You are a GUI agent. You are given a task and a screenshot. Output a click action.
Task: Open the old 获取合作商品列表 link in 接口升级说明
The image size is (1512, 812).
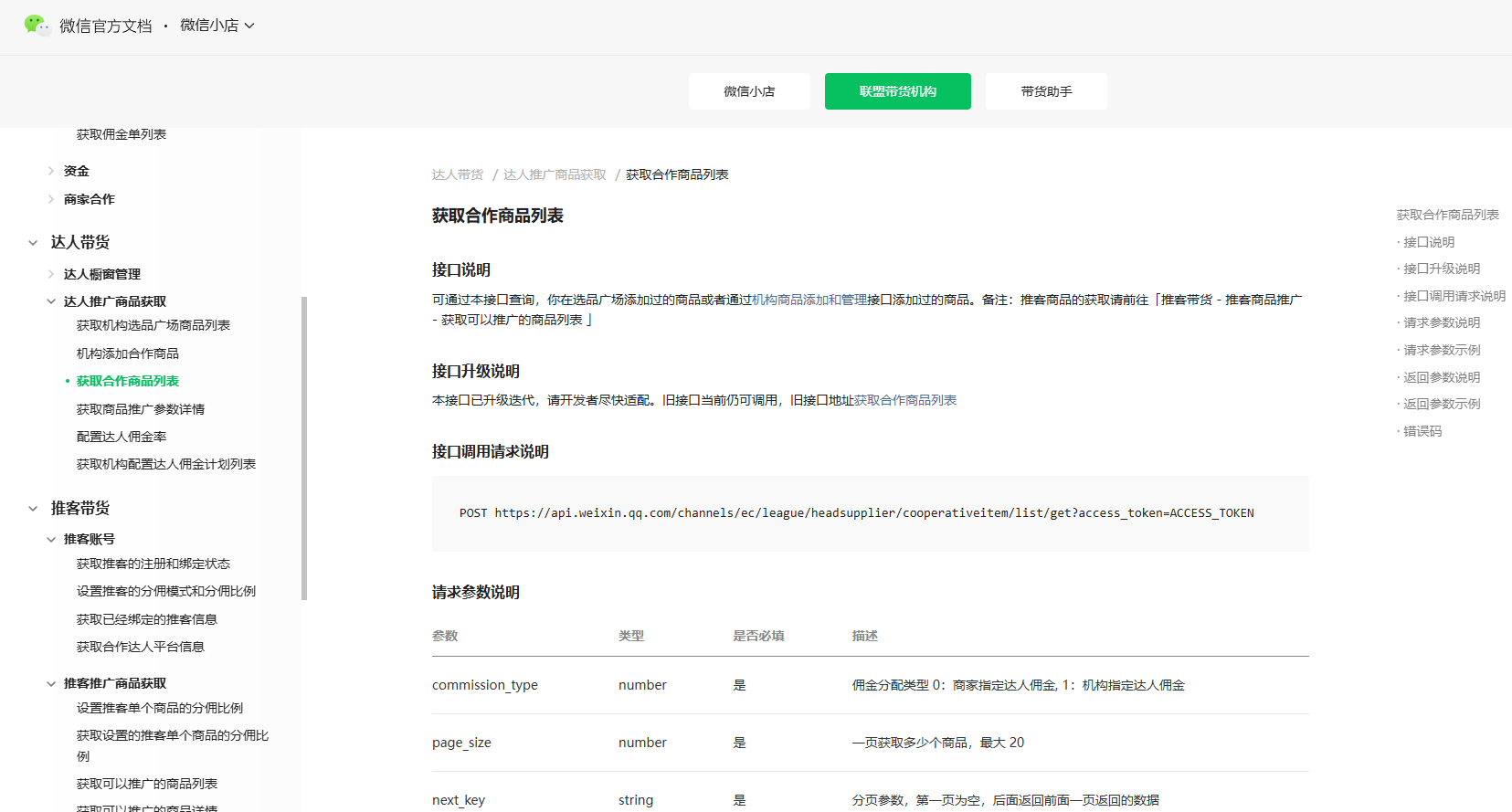(x=905, y=400)
